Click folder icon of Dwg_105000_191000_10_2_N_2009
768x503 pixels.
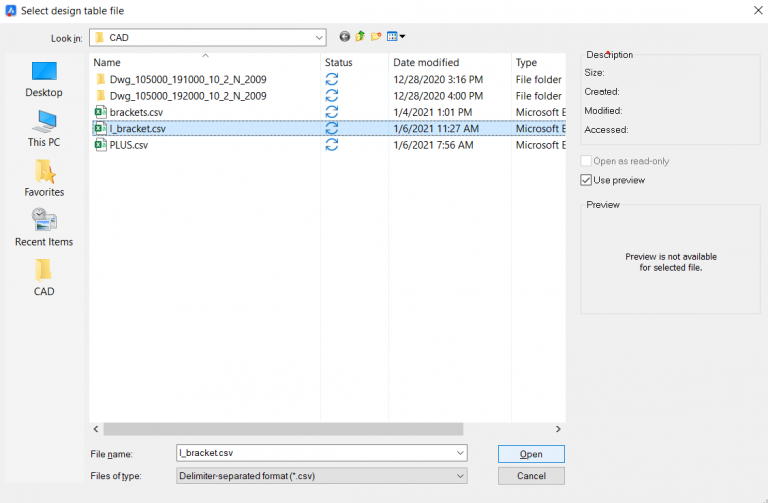coord(100,79)
